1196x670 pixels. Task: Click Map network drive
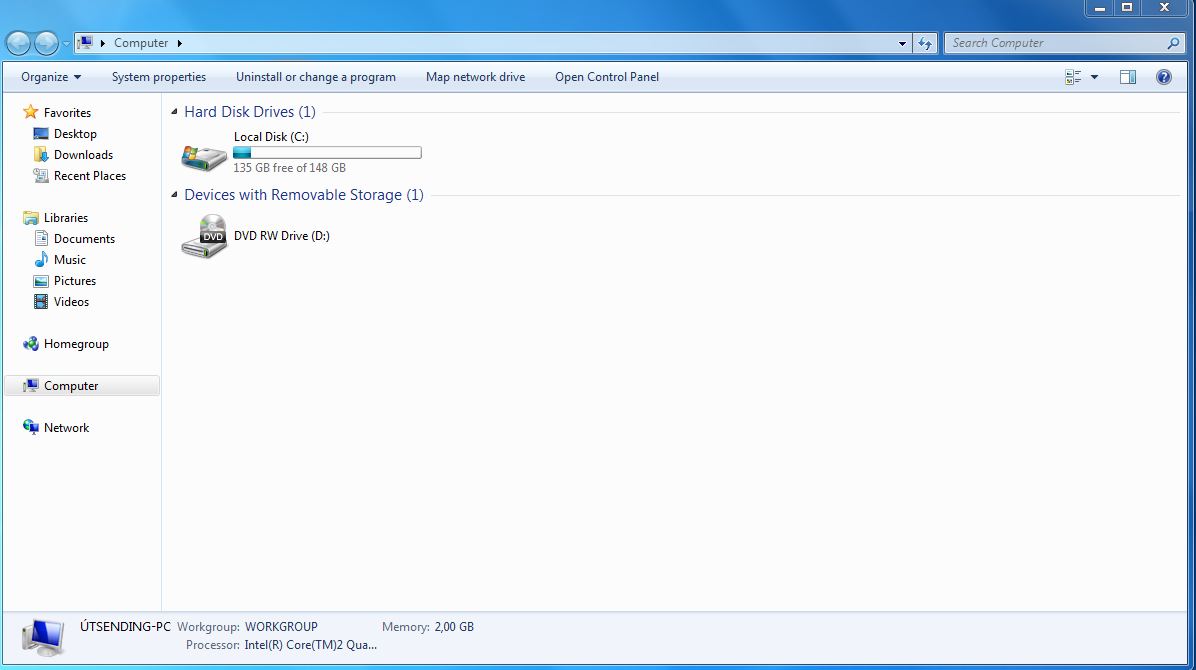click(475, 76)
